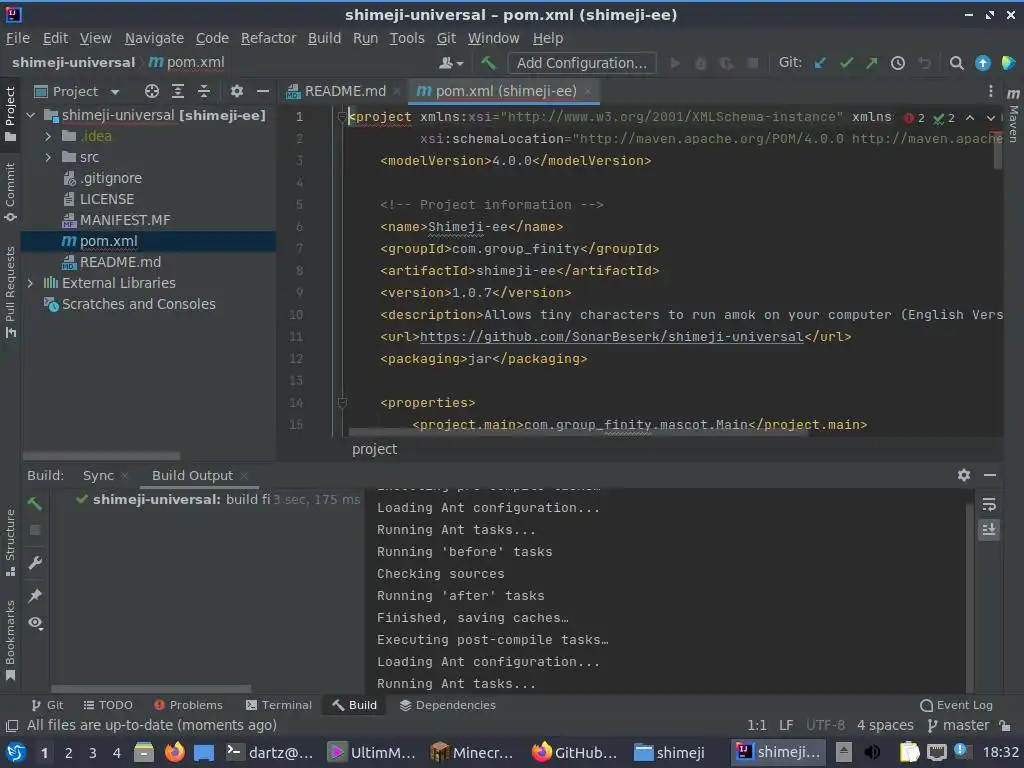The height and width of the screenshot is (768, 1024).
Task: Expand External Libraries node
Action: 31,283
